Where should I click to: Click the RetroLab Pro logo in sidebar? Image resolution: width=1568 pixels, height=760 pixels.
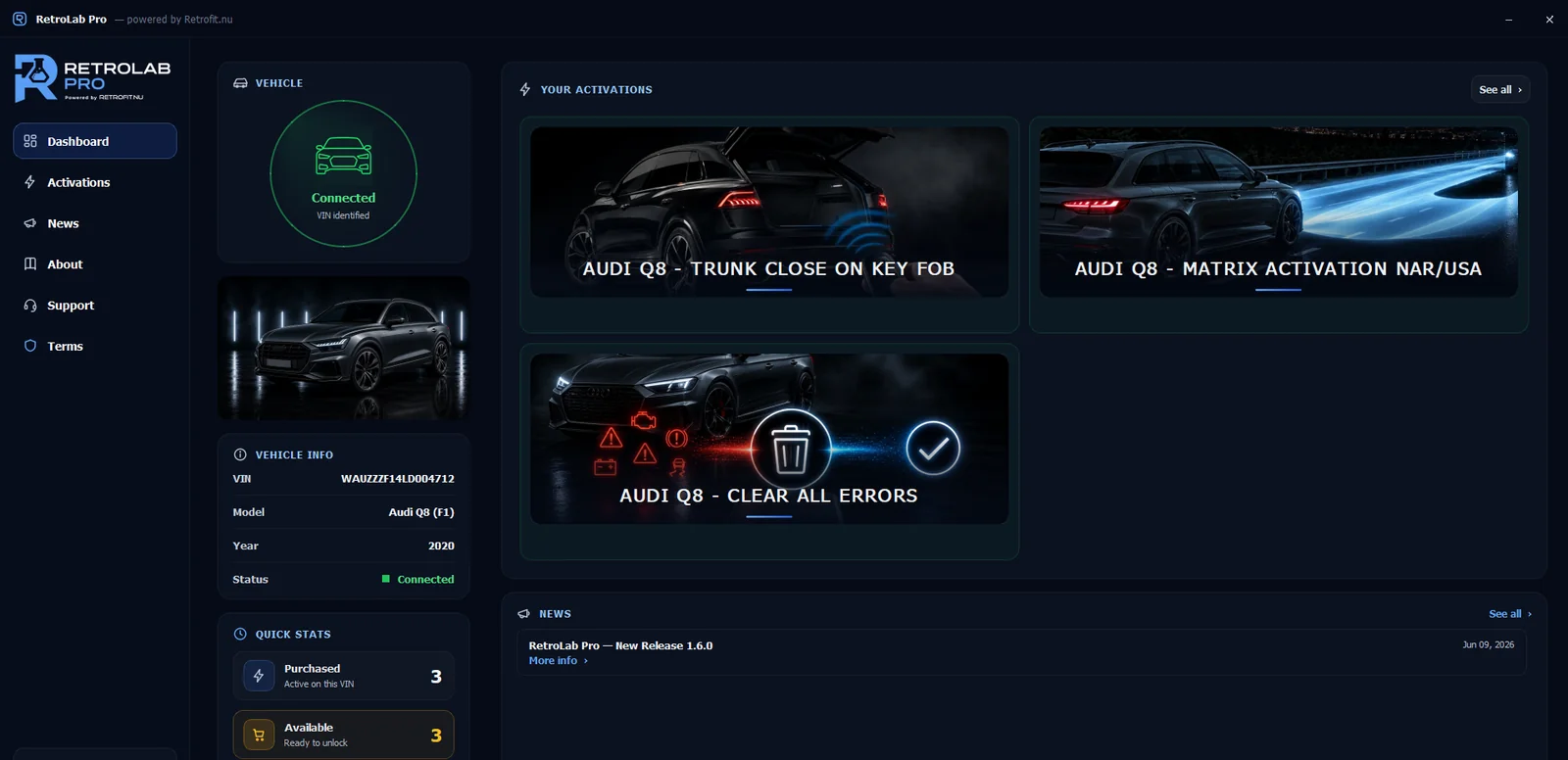(x=93, y=78)
